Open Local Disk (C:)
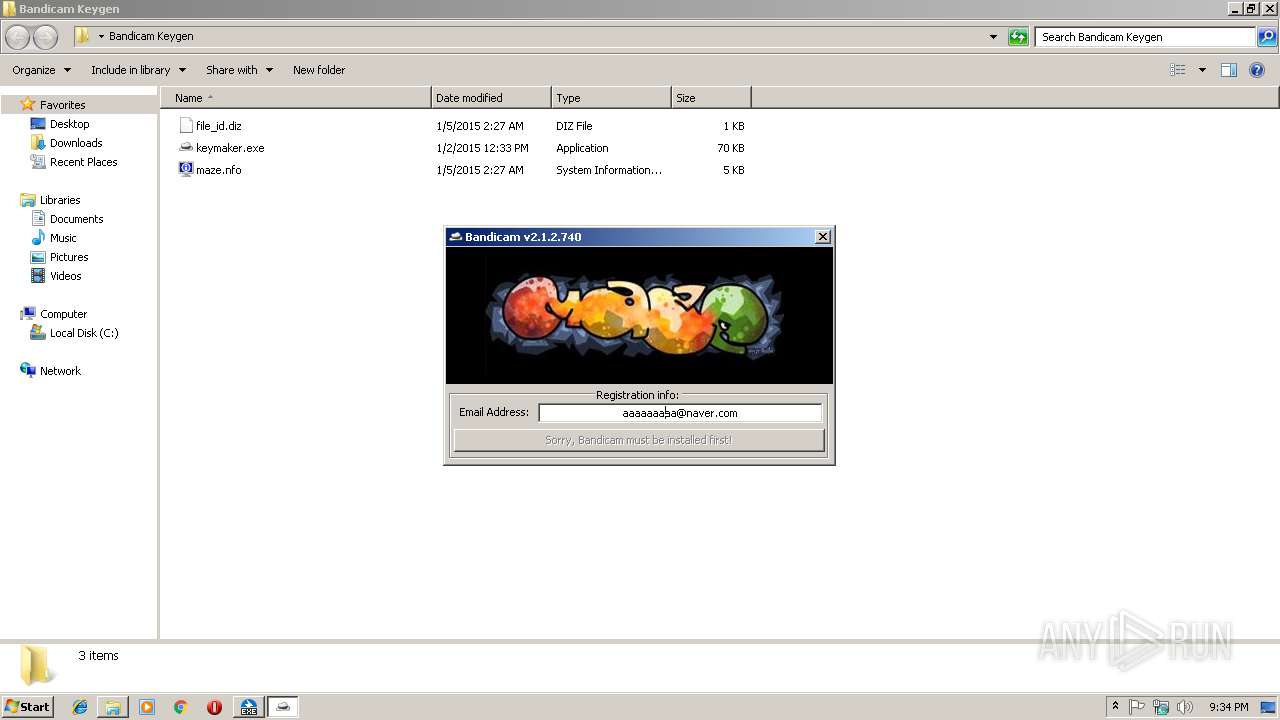This screenshot has height=720, width=1280. (x=84, y=333)
